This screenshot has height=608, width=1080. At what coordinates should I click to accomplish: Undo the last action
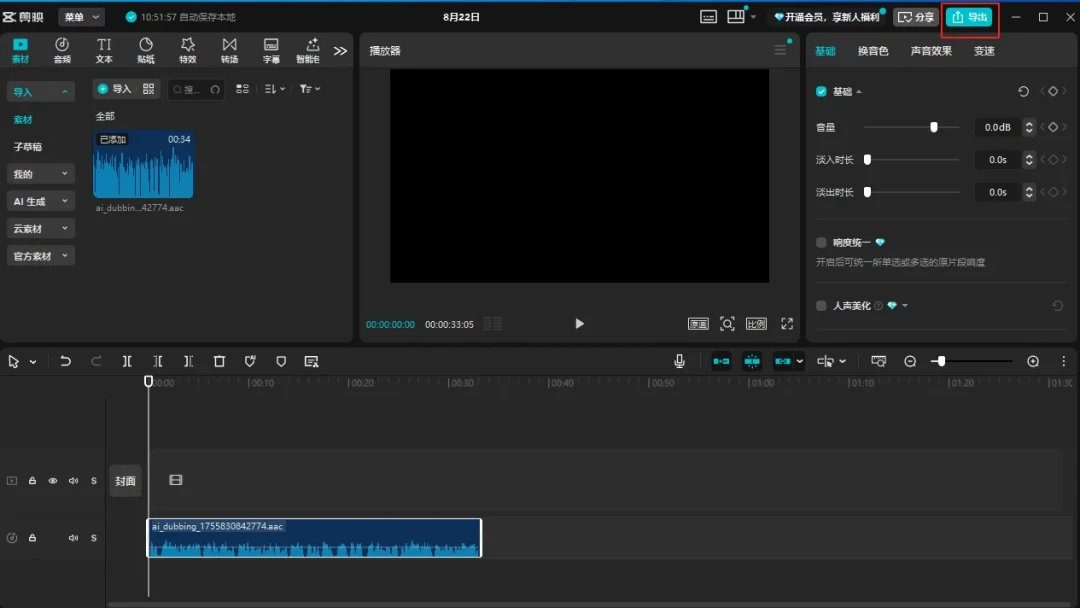click(65, 361)
